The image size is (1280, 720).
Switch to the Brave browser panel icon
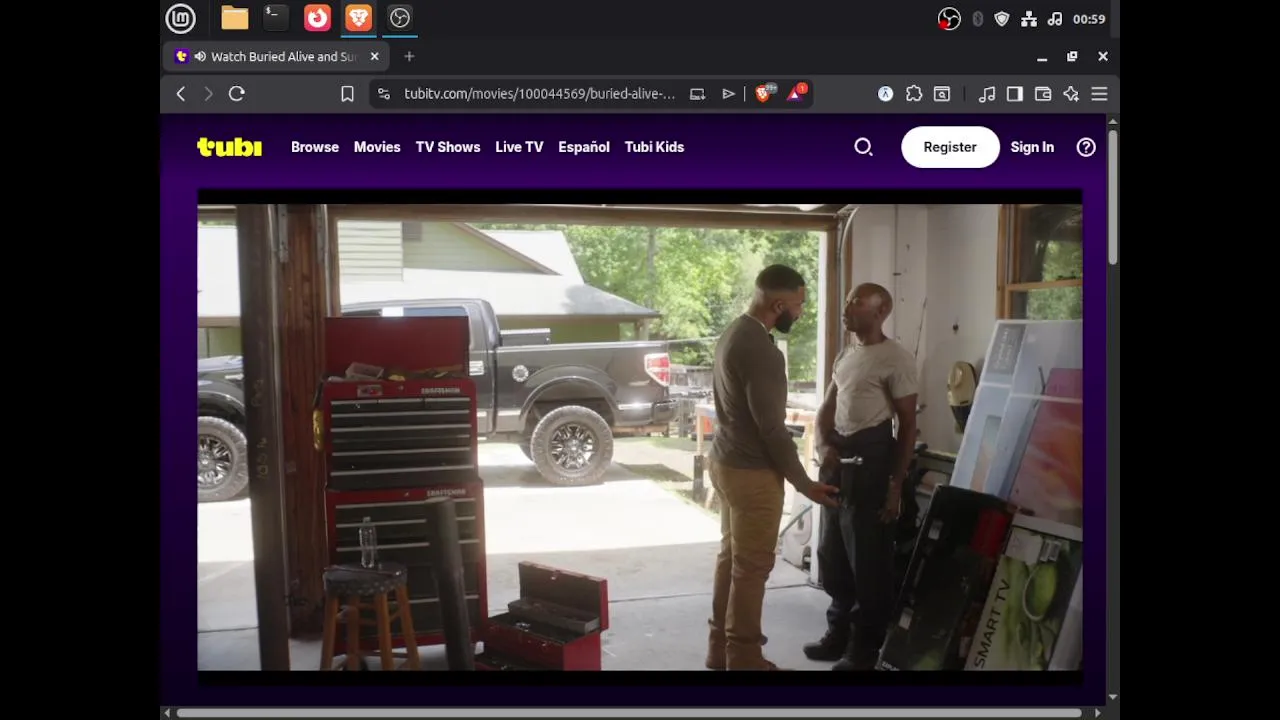(x=358, y=17)
